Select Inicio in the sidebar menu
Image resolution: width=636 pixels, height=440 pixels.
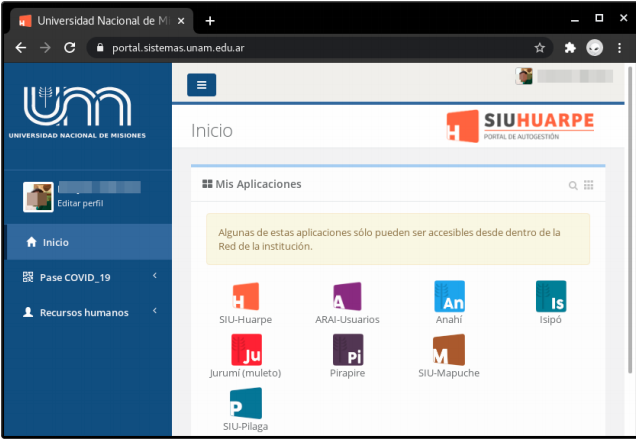(x=89, y=242)
